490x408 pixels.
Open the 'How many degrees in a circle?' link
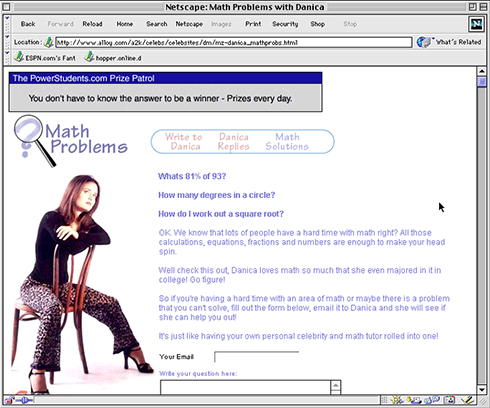pos(217,195)
